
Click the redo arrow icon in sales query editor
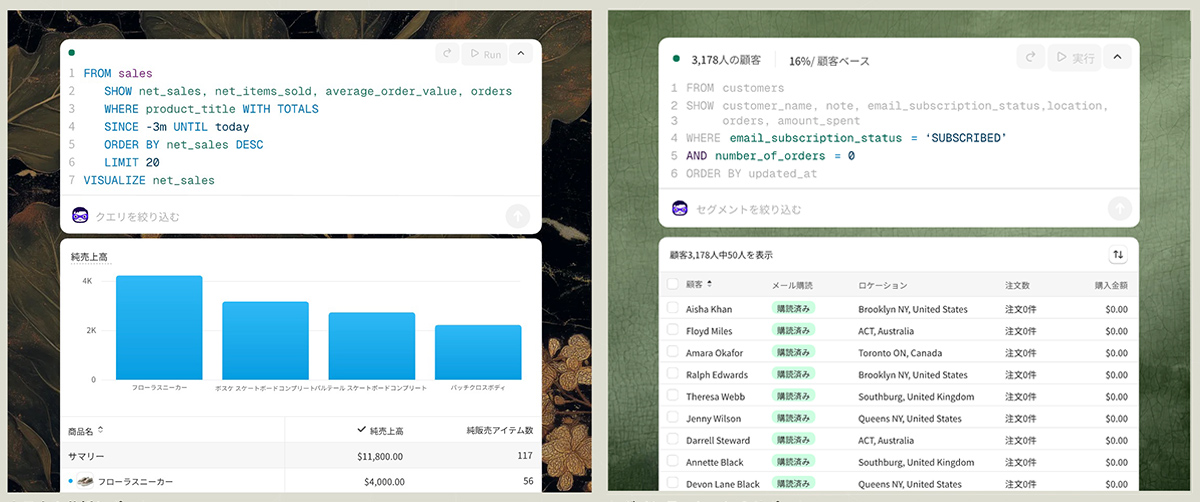coord(449,55)
